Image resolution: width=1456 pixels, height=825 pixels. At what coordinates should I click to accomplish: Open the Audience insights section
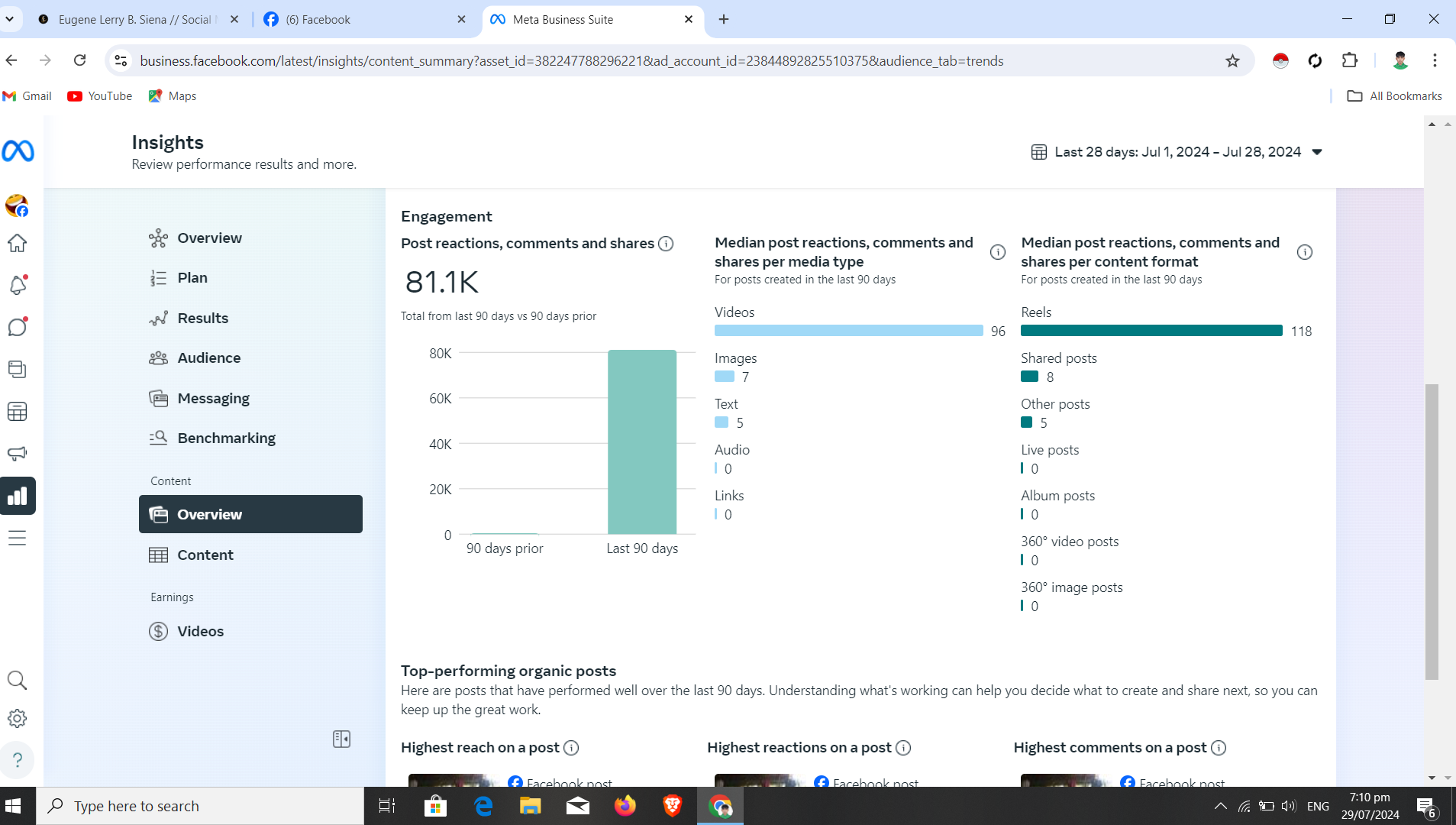click(208, 357)
